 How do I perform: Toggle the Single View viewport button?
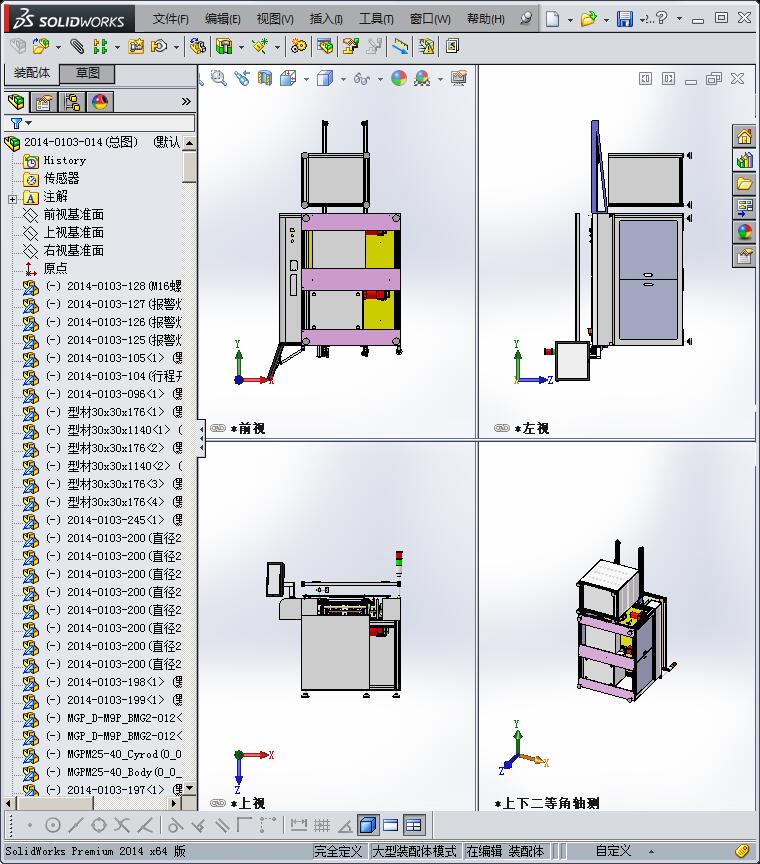391,825
